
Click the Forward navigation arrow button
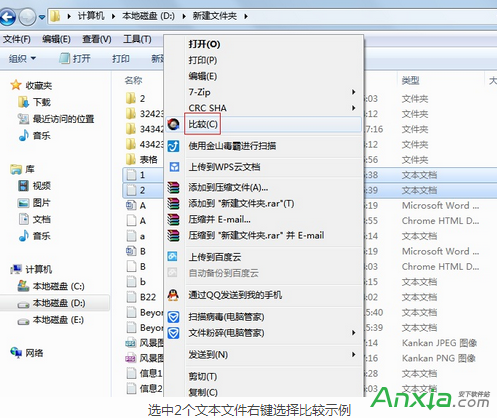pos(27,16)
